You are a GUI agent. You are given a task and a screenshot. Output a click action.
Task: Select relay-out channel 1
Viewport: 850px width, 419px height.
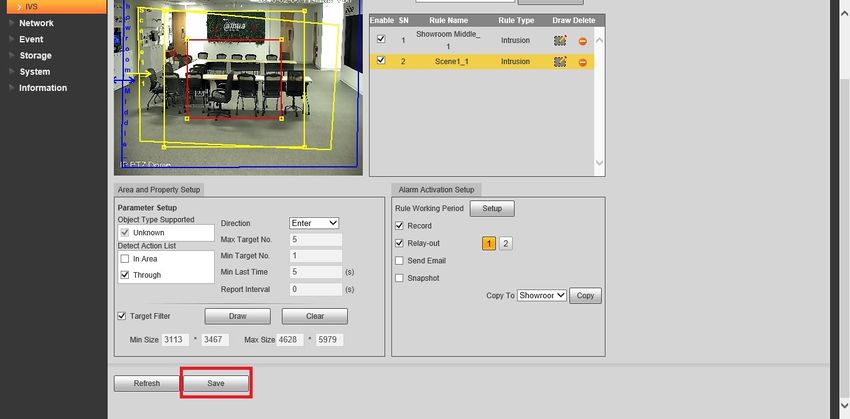click(489, 243)
